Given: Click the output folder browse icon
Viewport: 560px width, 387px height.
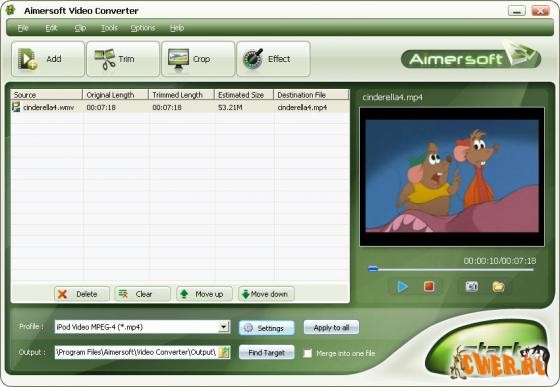Looking at the screenshot, I should (224, 352).
